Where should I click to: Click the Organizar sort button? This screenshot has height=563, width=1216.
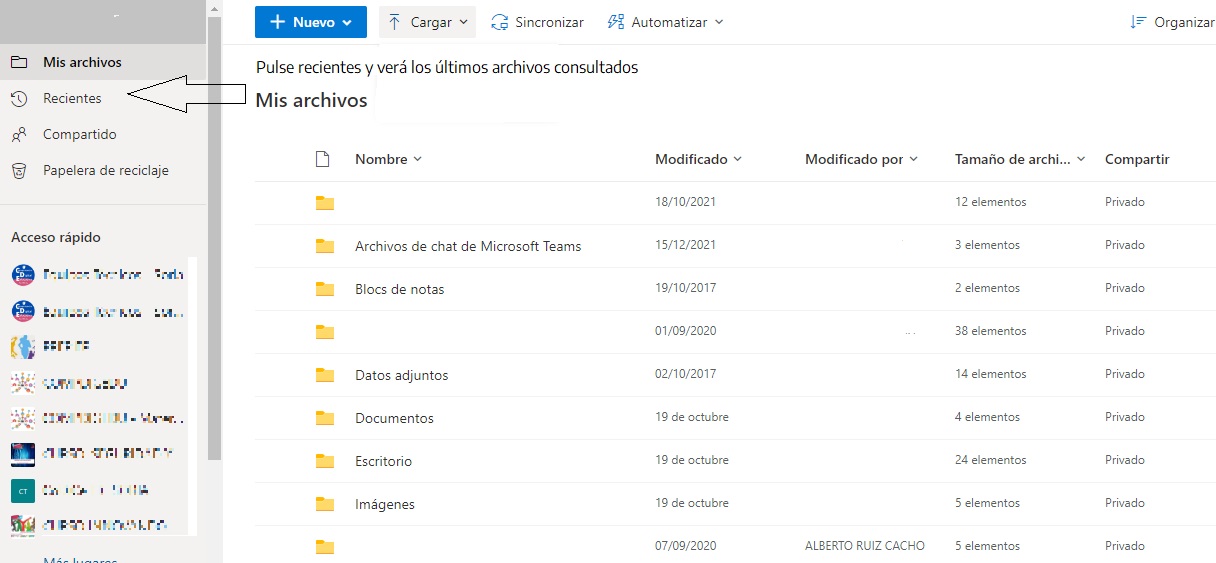1172,22
